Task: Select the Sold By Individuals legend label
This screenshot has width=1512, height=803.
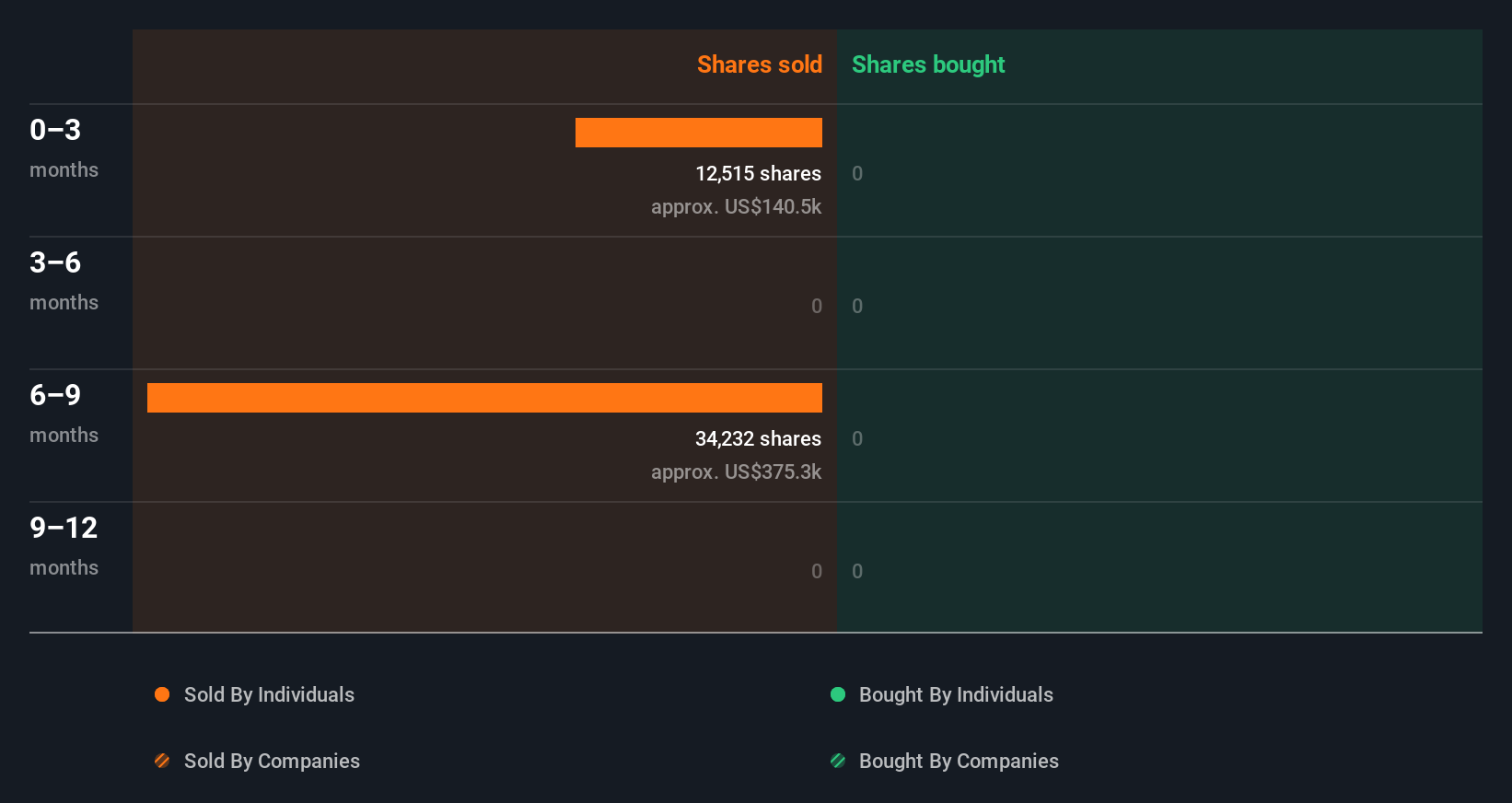Action: click(269, 695)
